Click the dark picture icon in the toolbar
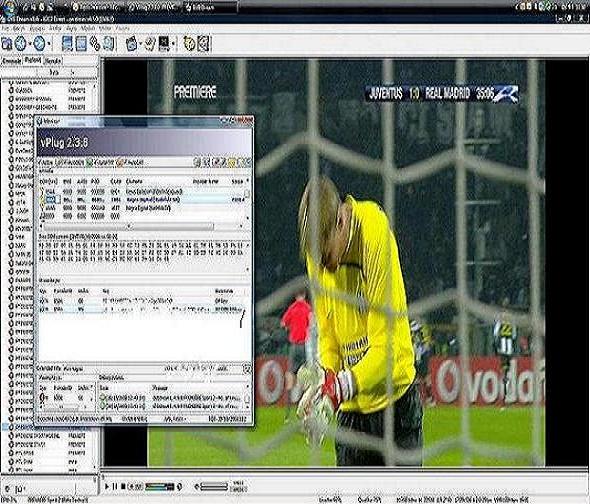The width and height of the screenshot is (590, 504). point(164,44)
